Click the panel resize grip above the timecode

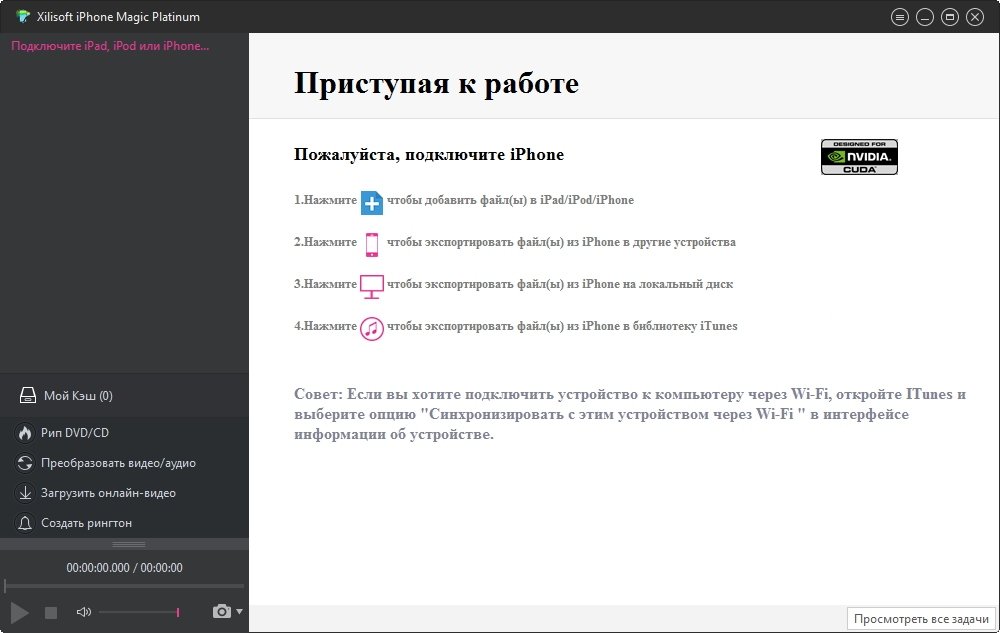128,544
